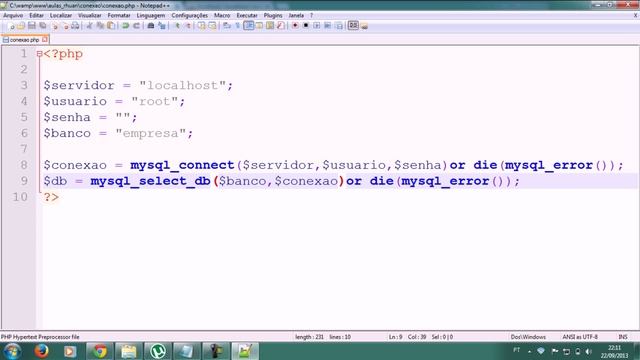Viewport: 640px width, 360px height.
Task: Toggle synchronize vertical scrolling icon
Action: (x=202, y=26)
